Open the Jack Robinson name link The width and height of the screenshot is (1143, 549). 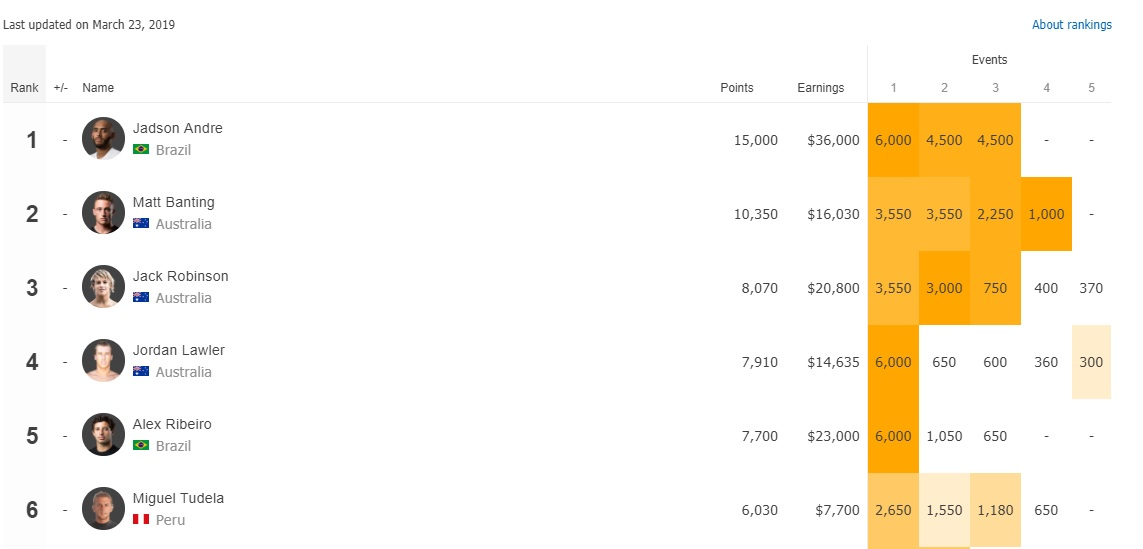click(181, 276)
